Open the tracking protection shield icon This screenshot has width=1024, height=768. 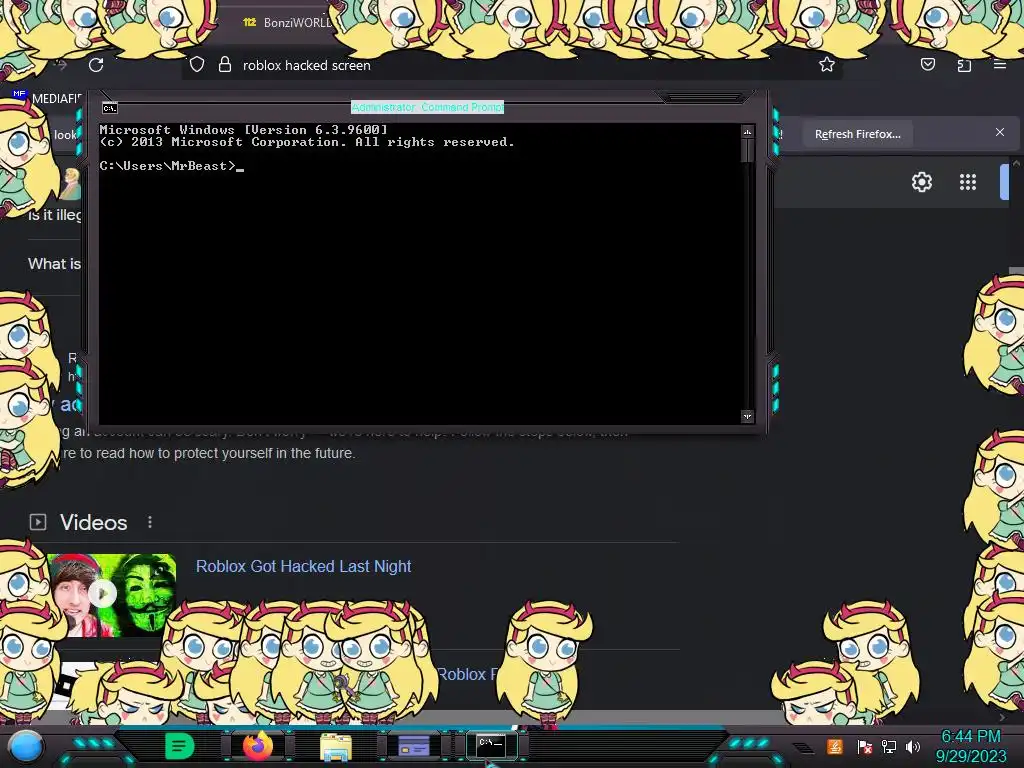tap(197, 64)
